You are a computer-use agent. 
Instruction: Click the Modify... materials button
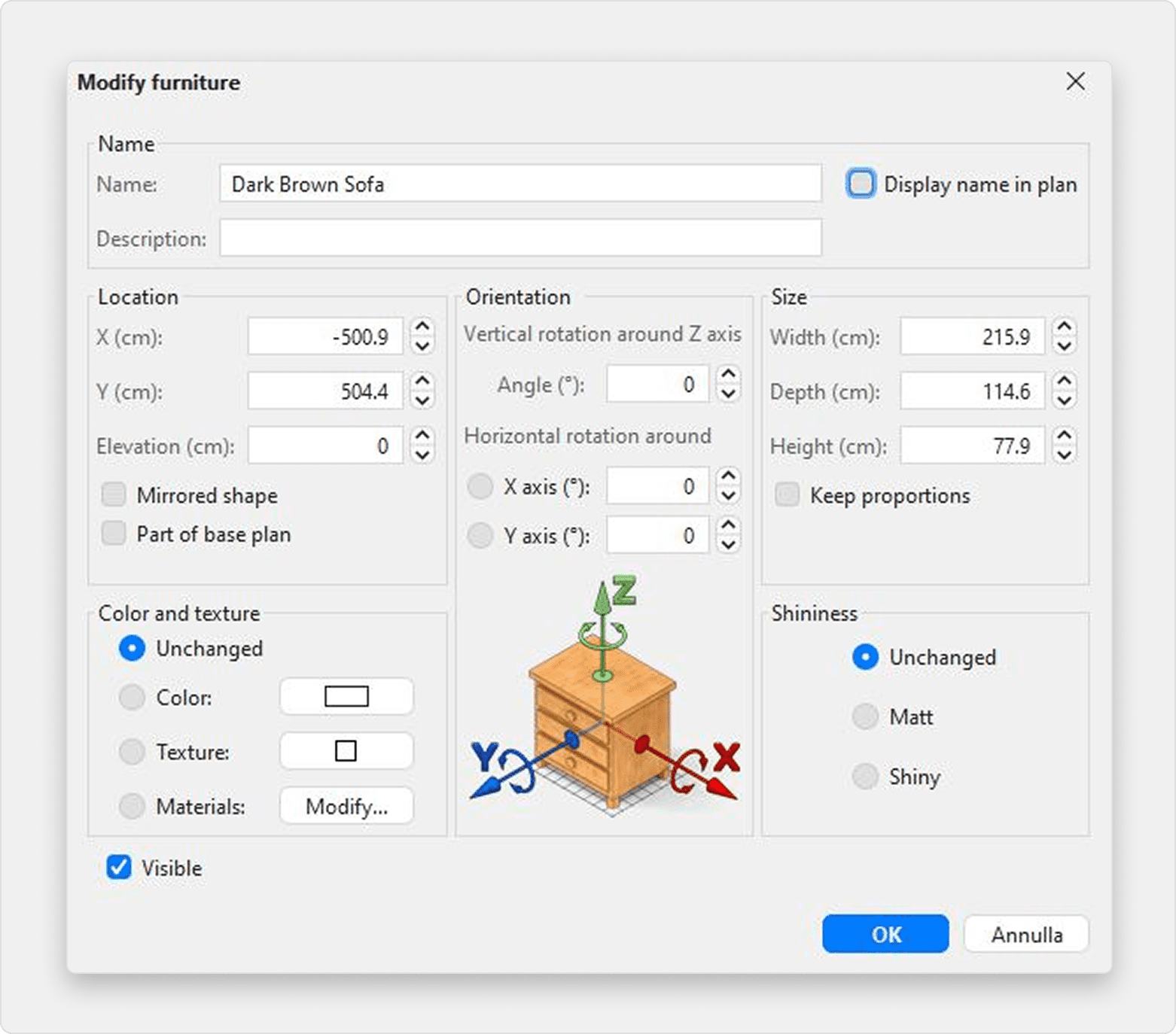click(346, 806)
